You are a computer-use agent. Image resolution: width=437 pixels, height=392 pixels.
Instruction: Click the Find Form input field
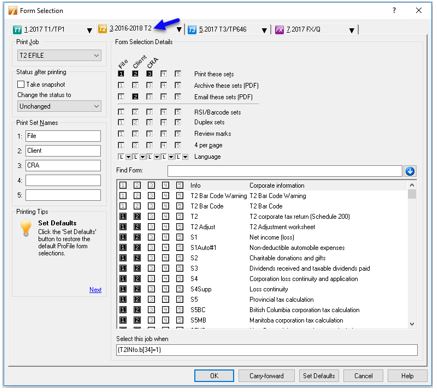[x=285, y=171]
